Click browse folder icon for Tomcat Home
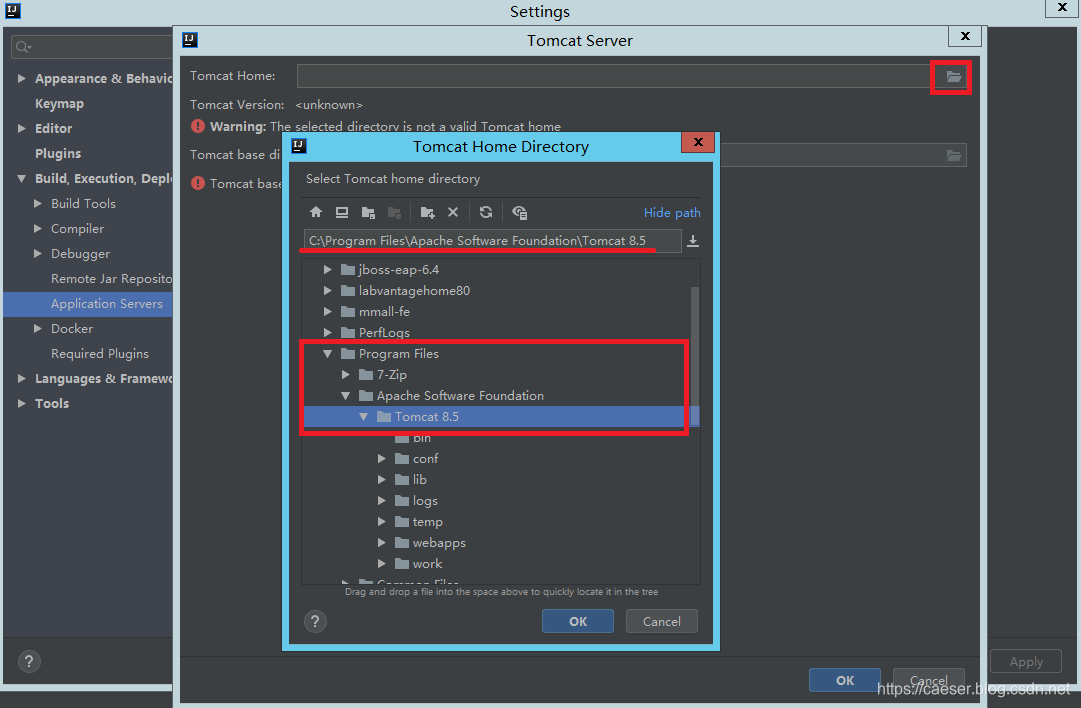 953,77
